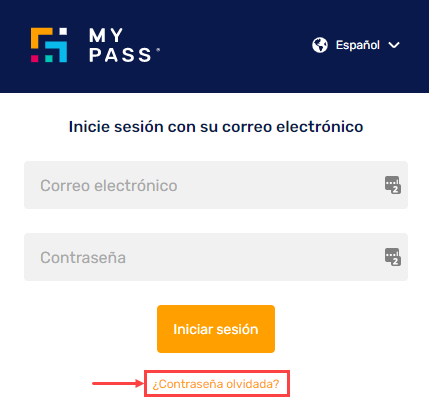Click heading Inicie sesión con su correo electrónico

[216, 127]
